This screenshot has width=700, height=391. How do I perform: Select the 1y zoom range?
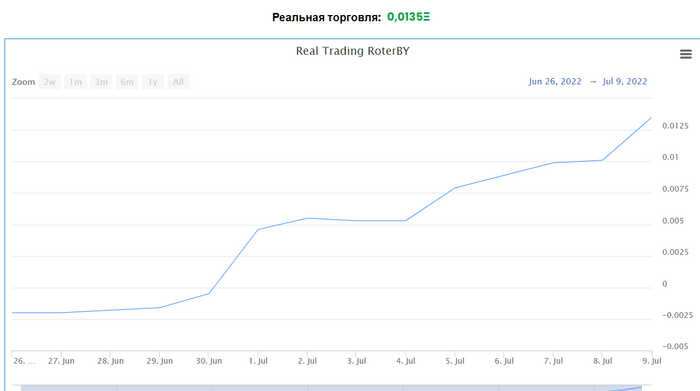click(153, 82)
